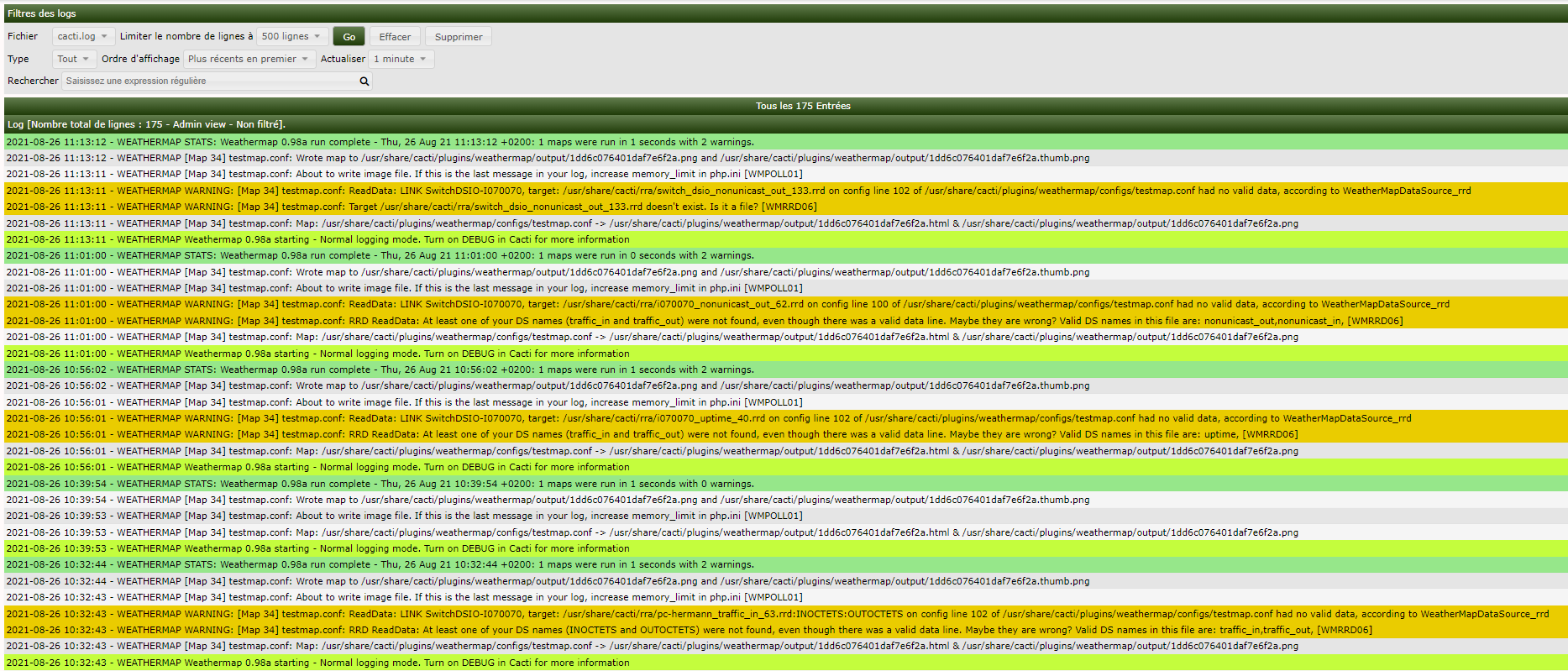
Task: Select the warning about i070070_uptime_40.rrd
Action: (x=785, y=418)
